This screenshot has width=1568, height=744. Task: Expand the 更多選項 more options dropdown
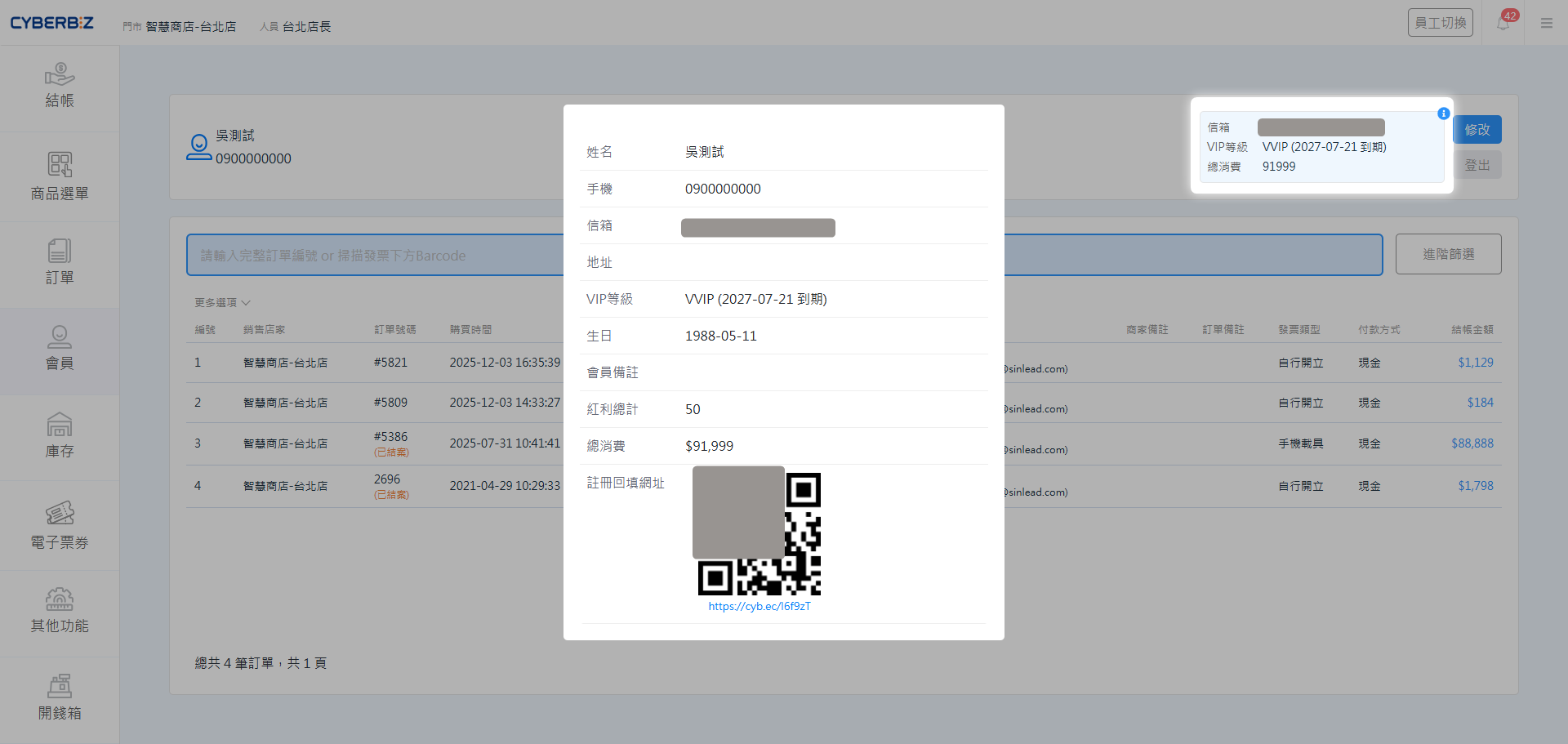coord(222,303)
